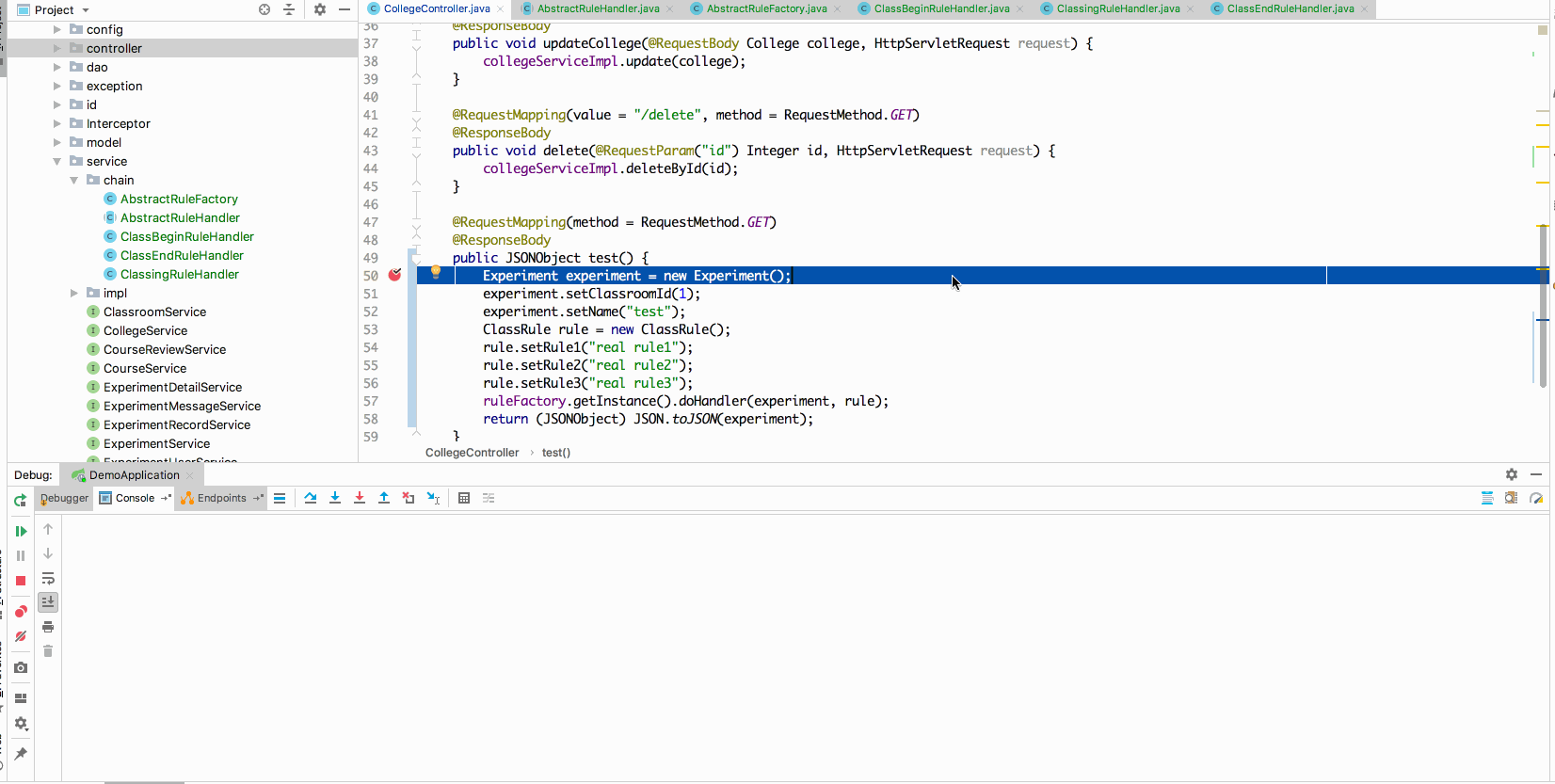Click the editor vertical scrollbar

pos(1543,306)
